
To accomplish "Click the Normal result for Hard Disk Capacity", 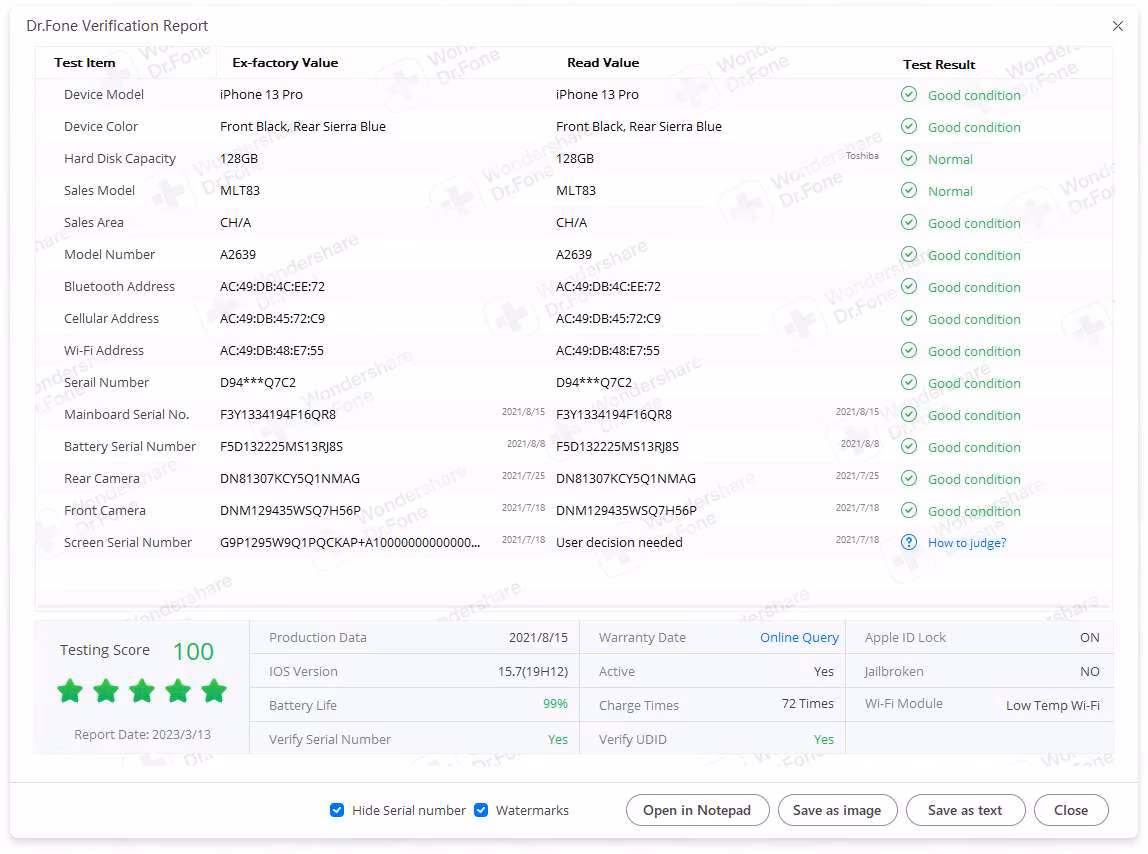I will coord(950,160).
